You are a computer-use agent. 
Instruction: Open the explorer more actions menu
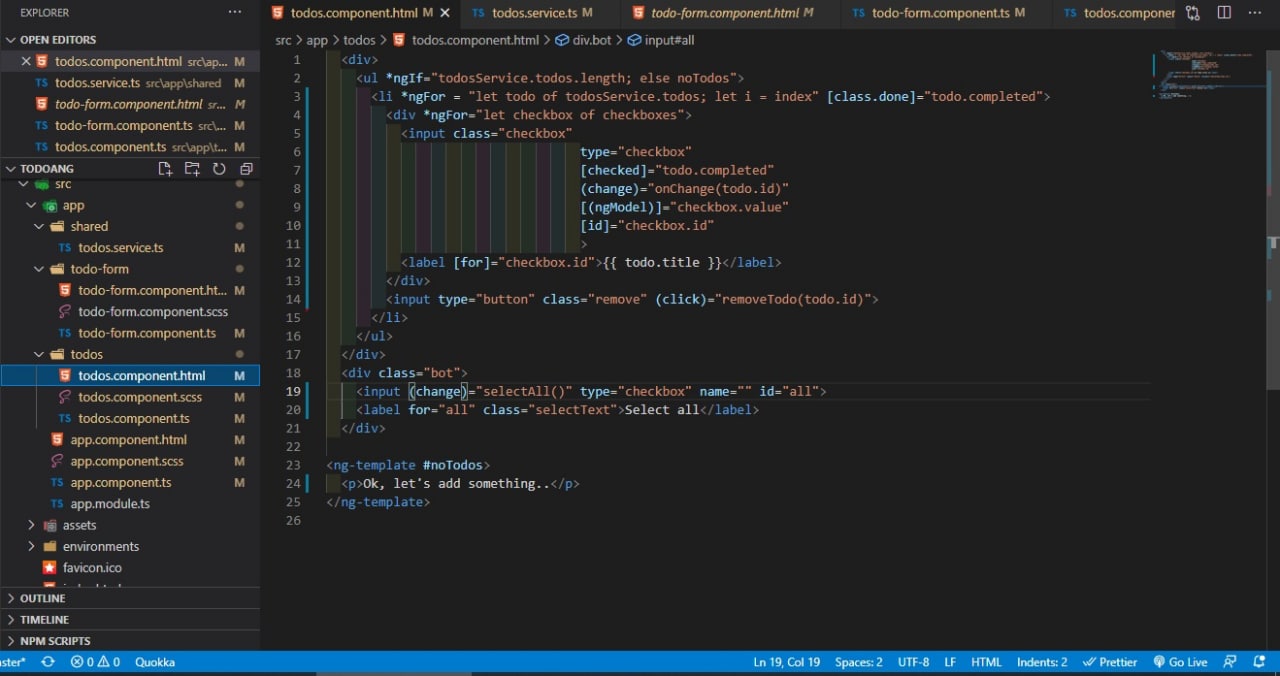coord(235,13)
